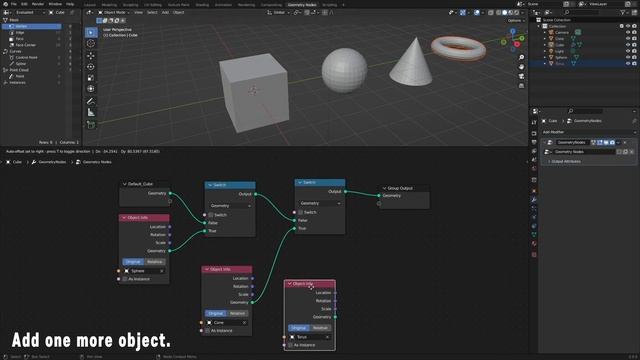640x360 pixels.
Task: Select the Add Cube tool in viewport toolbar
Action: (91, 124)
